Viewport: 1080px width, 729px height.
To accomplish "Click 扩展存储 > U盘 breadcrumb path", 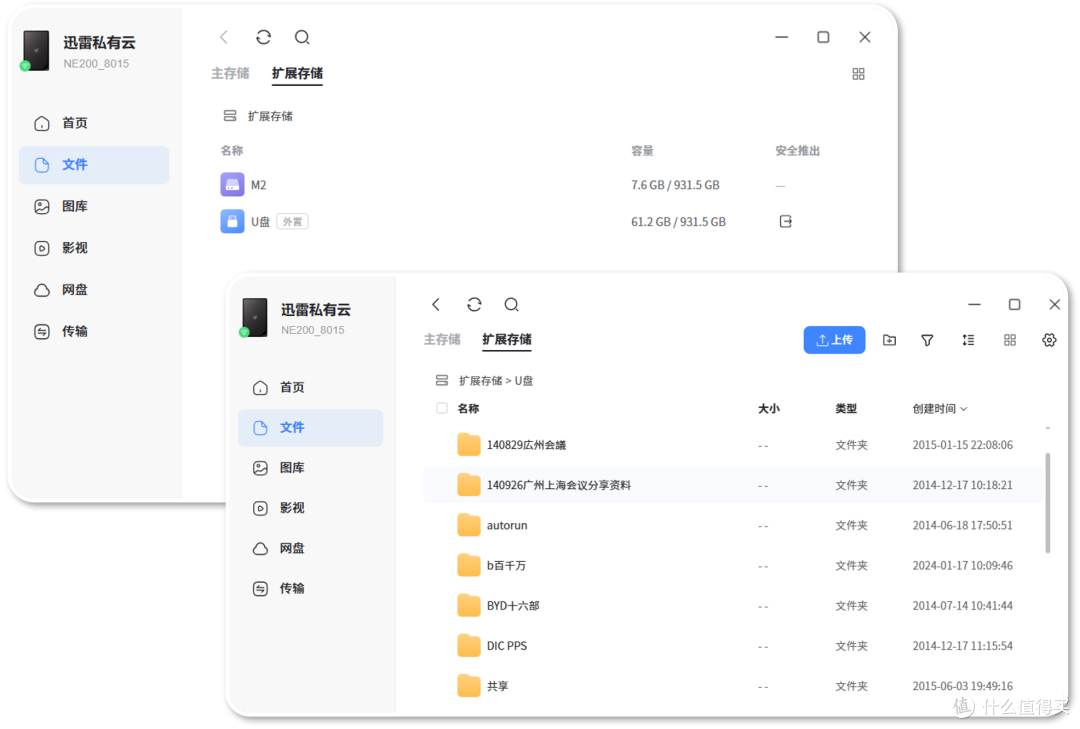I will click(x=496, y=380).
